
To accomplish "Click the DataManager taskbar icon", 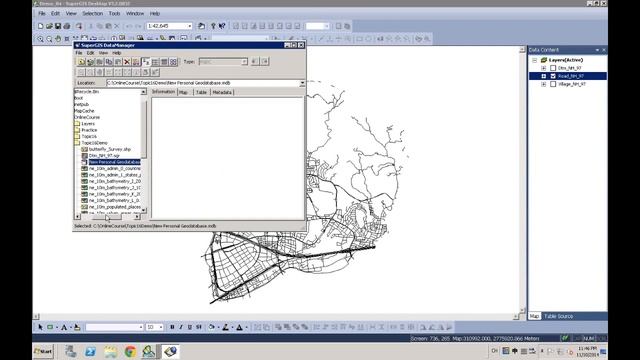I will [x=170, y=351].
